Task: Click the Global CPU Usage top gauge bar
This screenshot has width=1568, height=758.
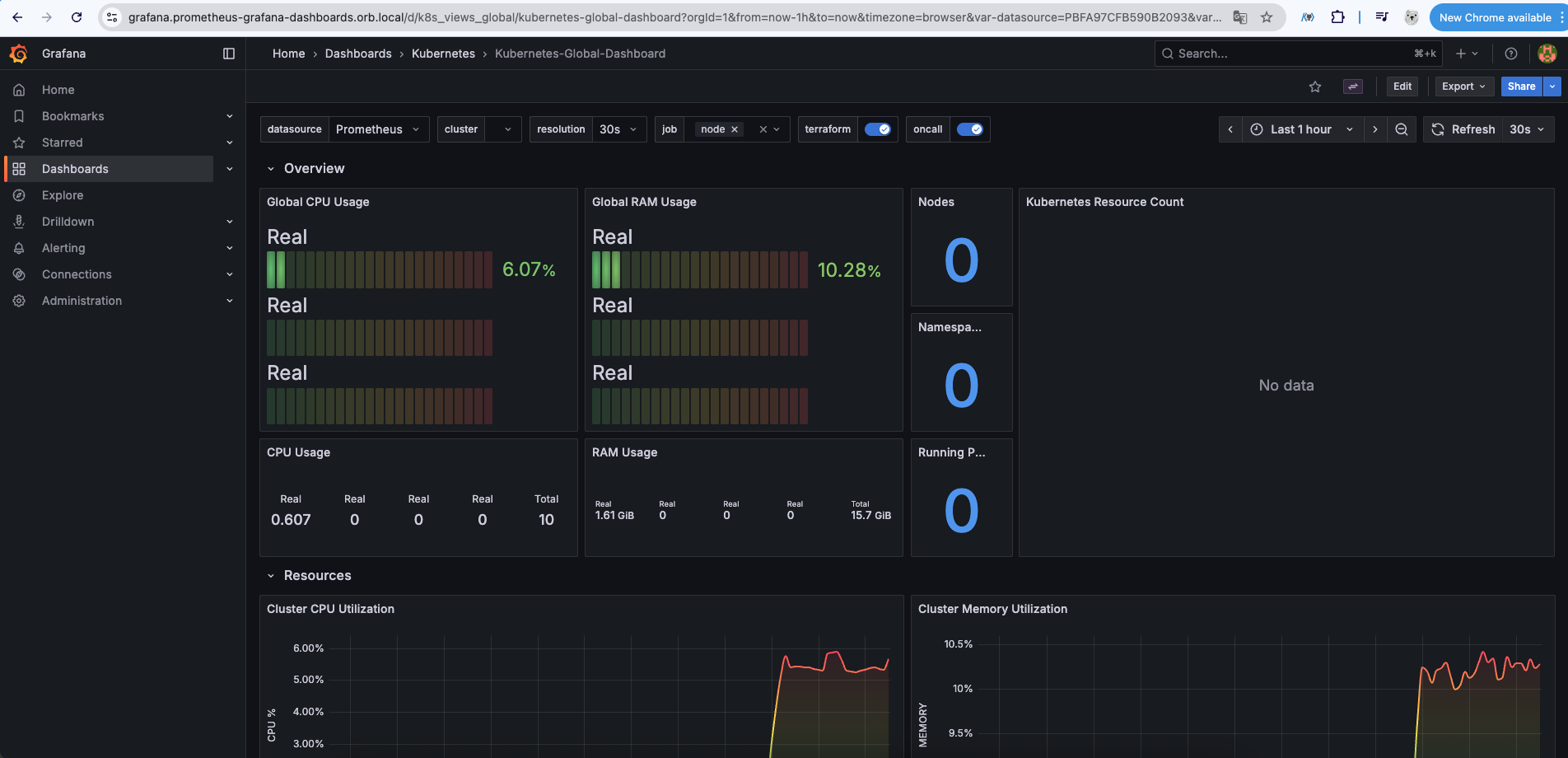Action: click(380, 269)
